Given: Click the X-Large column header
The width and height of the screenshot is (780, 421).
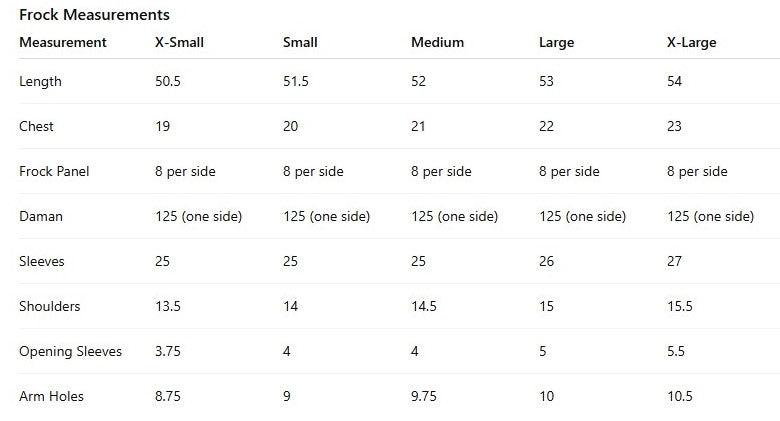Looking at the screenshot, I should click(x=692, y=43).
